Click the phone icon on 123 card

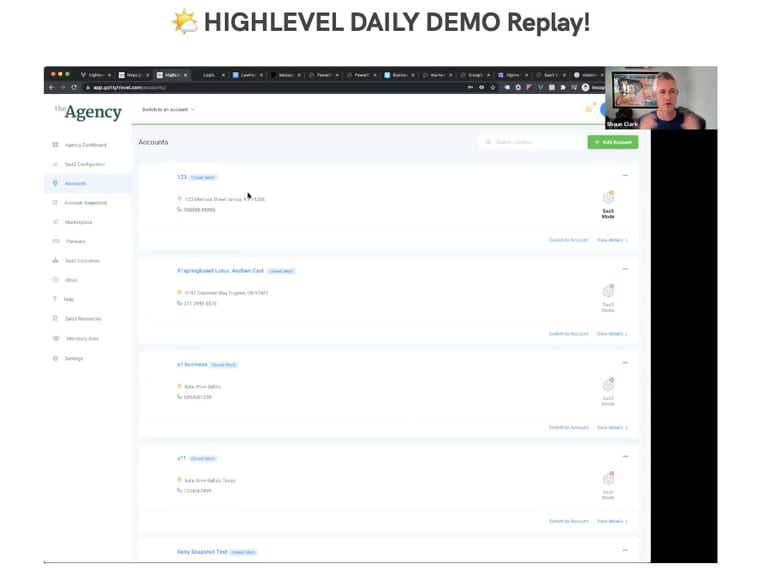(x=179, y=209)
